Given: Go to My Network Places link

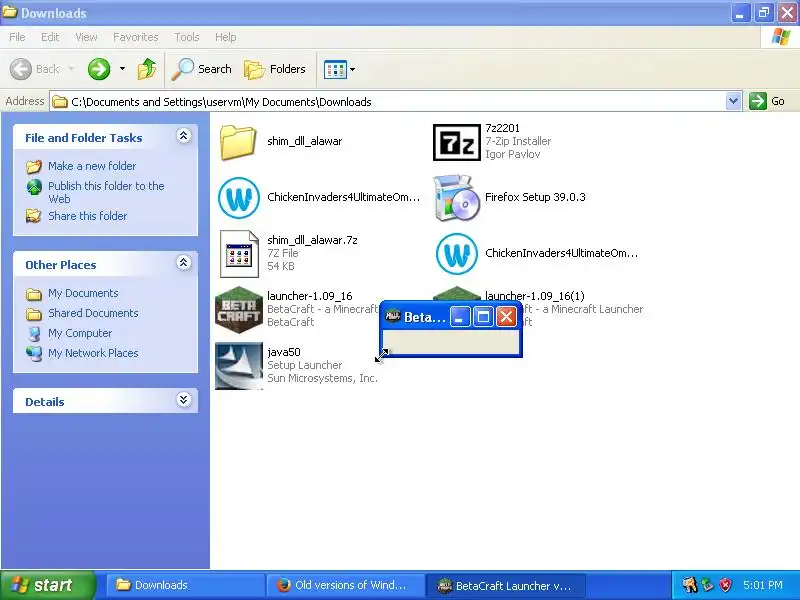Looking at the screenshot, I should 93,353.
